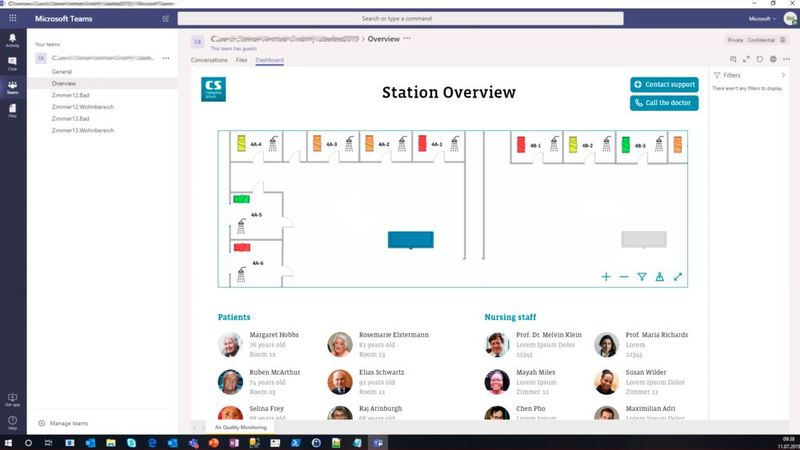Open the Zimmer12.Wohnbereich channel
This screenshot has width=800, height=450.
point(83,107)
